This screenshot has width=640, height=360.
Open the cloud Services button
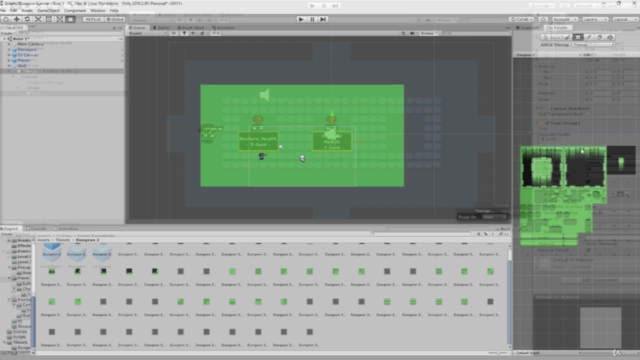click(x=543, y=19)
